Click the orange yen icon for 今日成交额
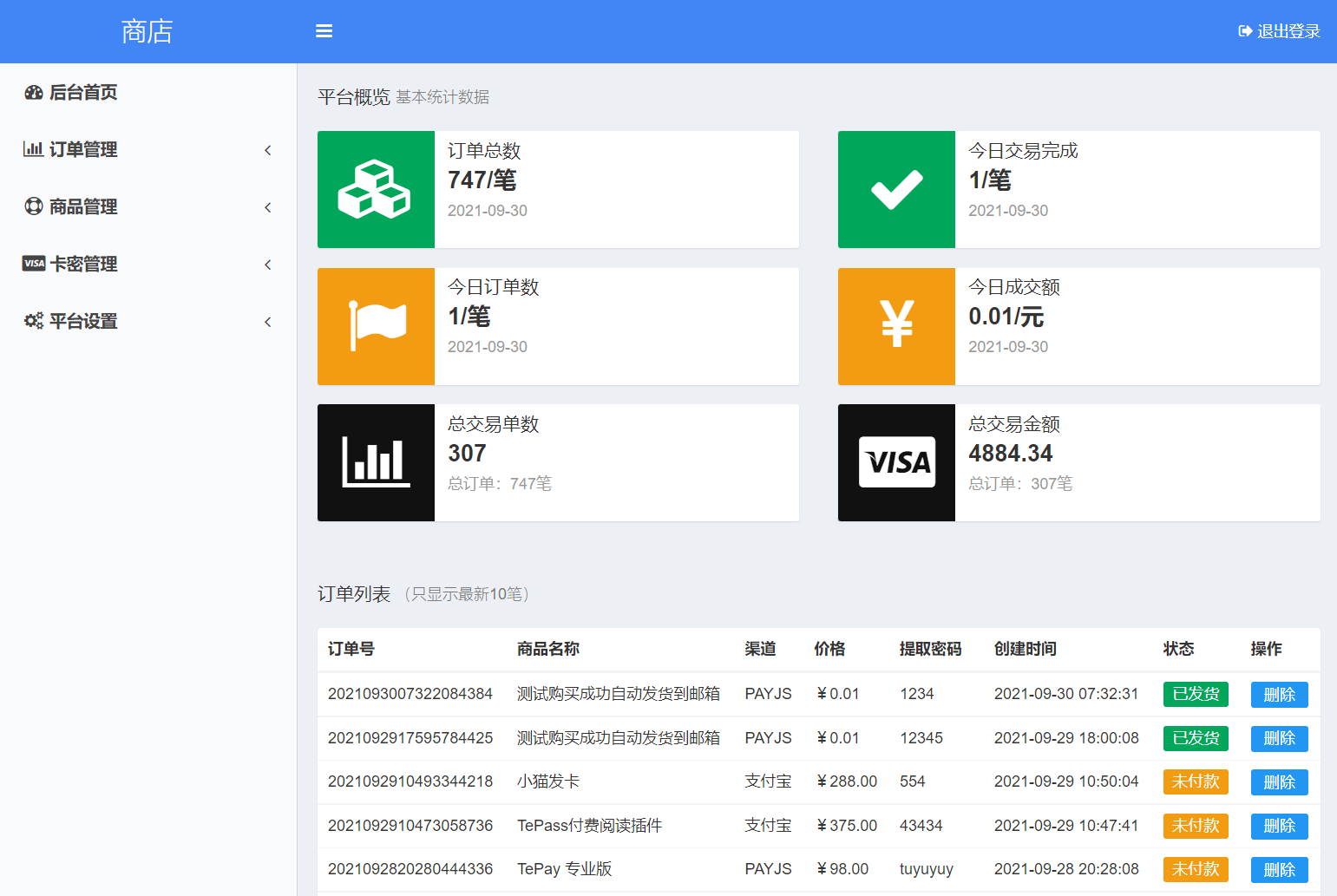The width and height of the screenshot is (1337, 896). pos(896,326)
